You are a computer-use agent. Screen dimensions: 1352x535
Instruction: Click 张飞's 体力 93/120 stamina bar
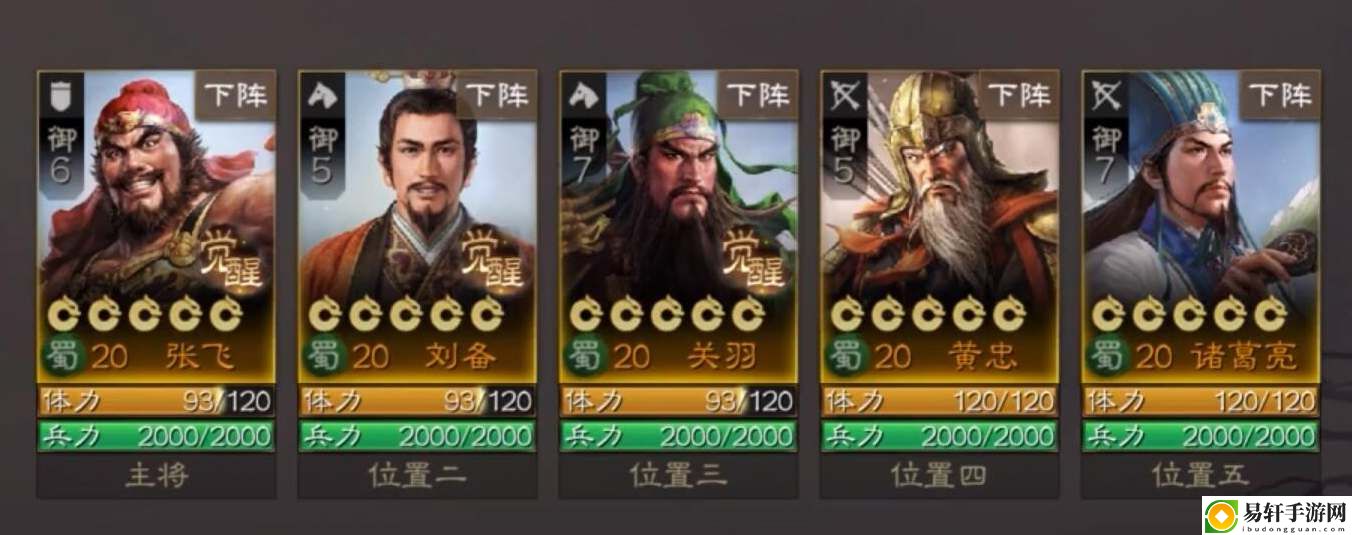157,402
